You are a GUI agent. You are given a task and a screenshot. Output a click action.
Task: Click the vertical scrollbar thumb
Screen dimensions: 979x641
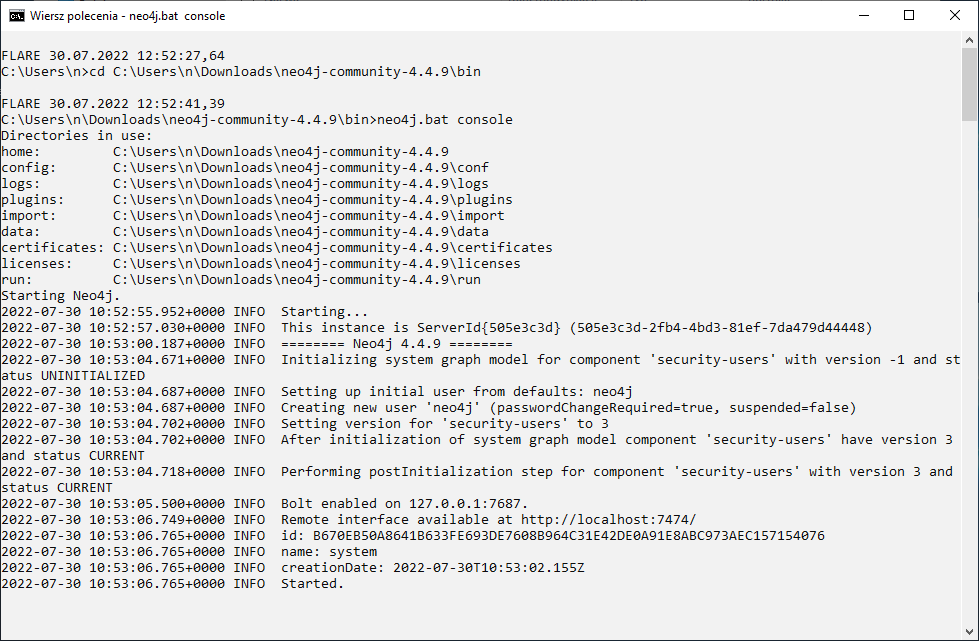[969, 84]
